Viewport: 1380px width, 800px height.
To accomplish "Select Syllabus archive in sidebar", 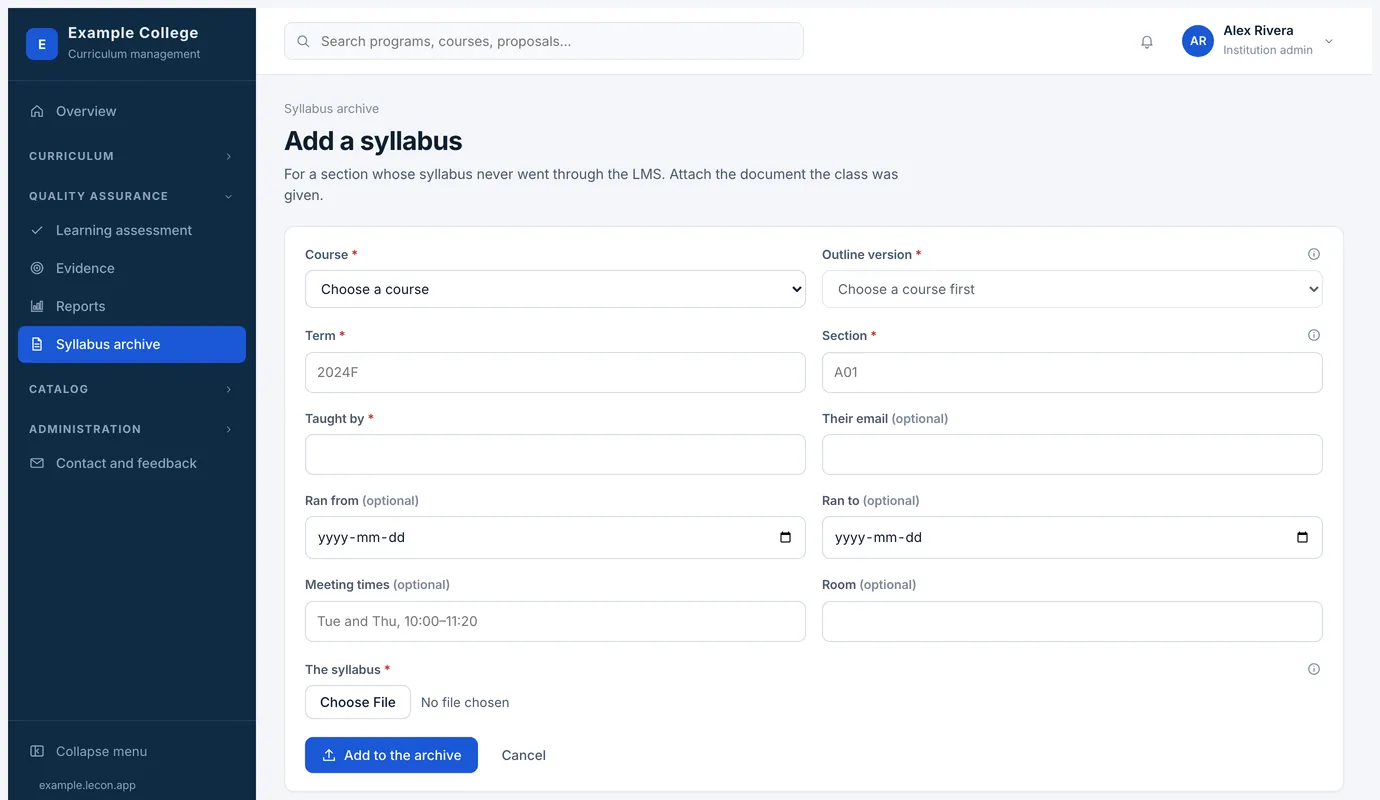I will point(131,344).
